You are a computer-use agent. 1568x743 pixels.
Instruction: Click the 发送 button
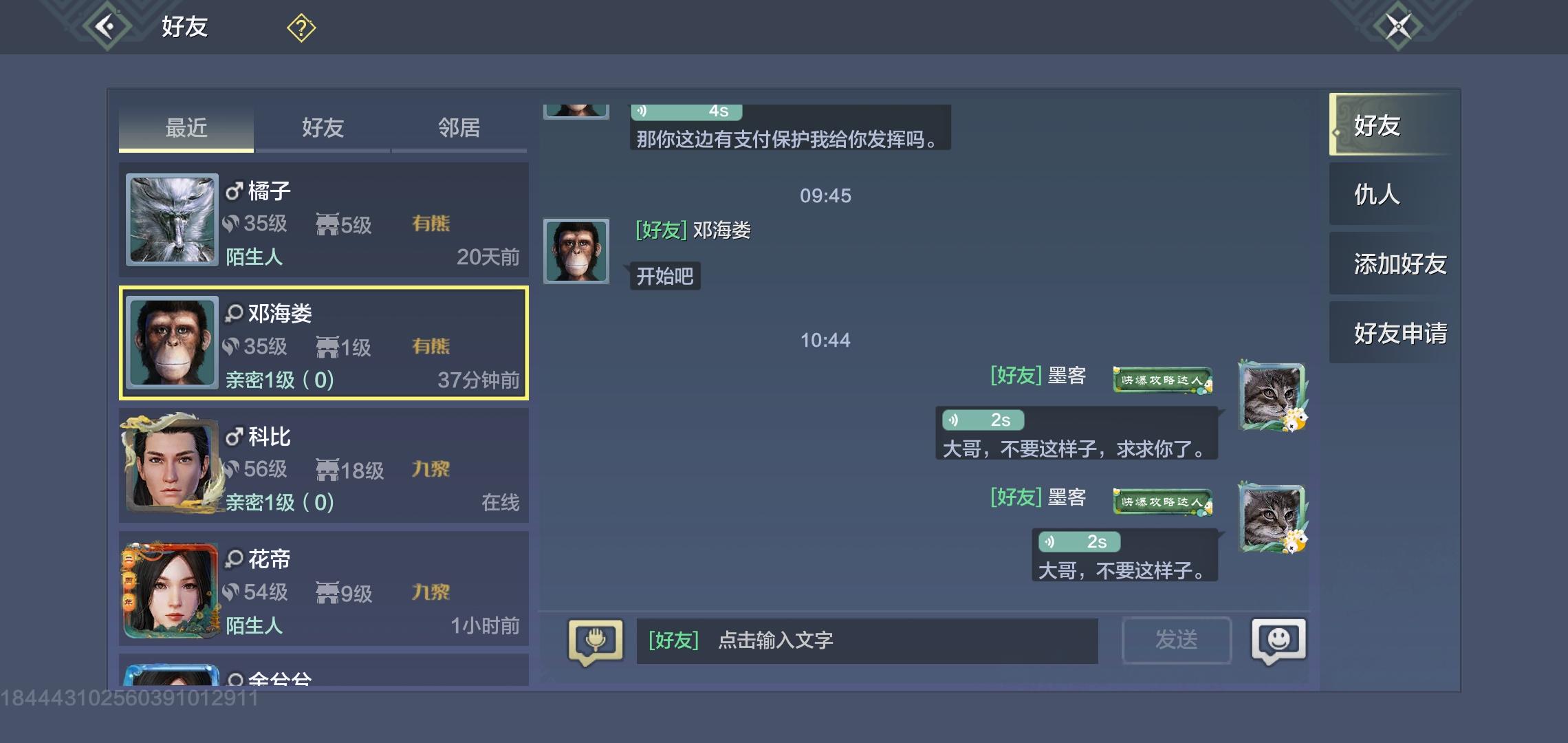point(1176,640)
